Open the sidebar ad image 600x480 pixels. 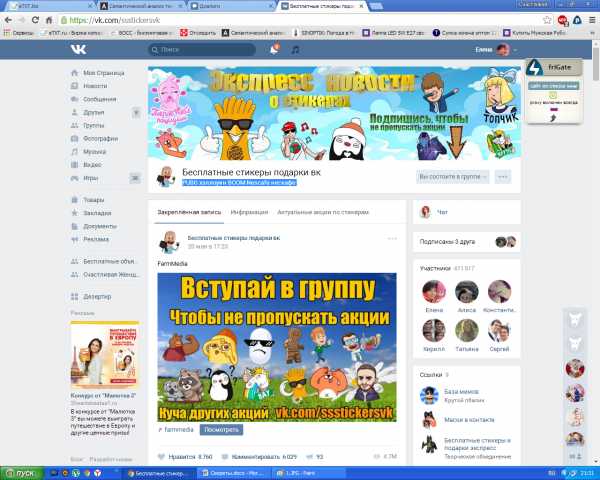pos(104,354)
